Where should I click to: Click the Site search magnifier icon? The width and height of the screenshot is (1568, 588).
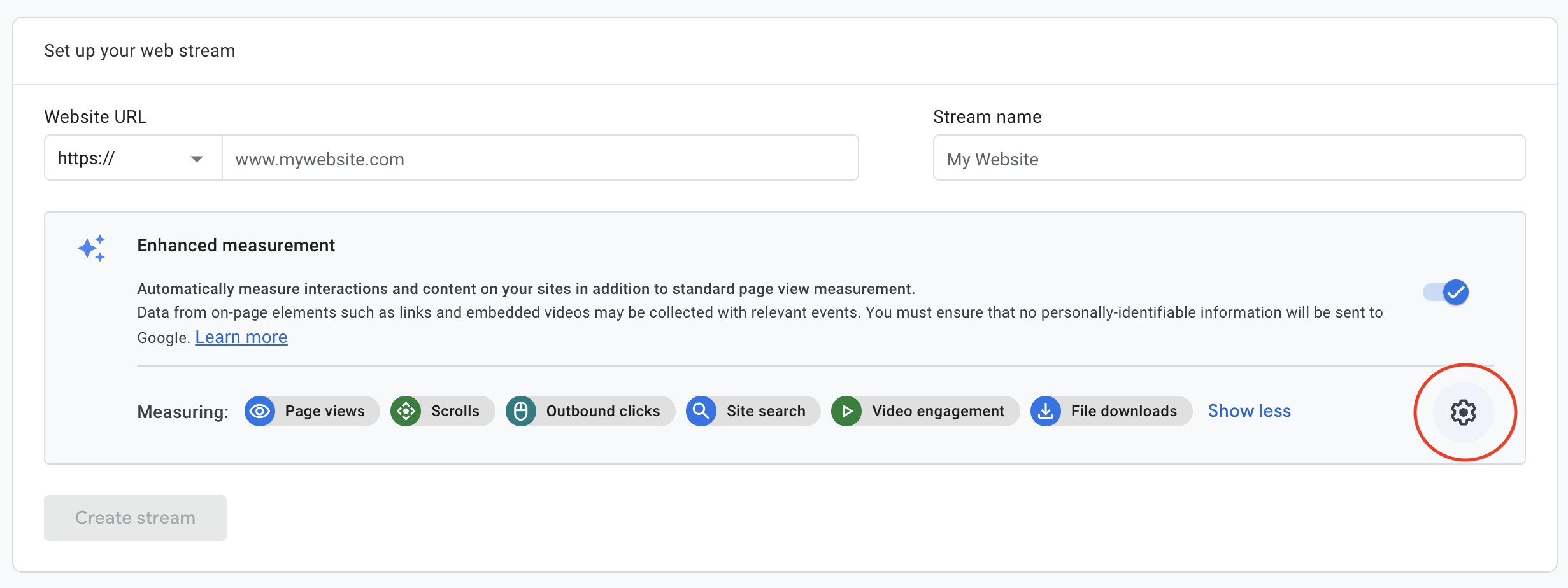click(701, 411)
